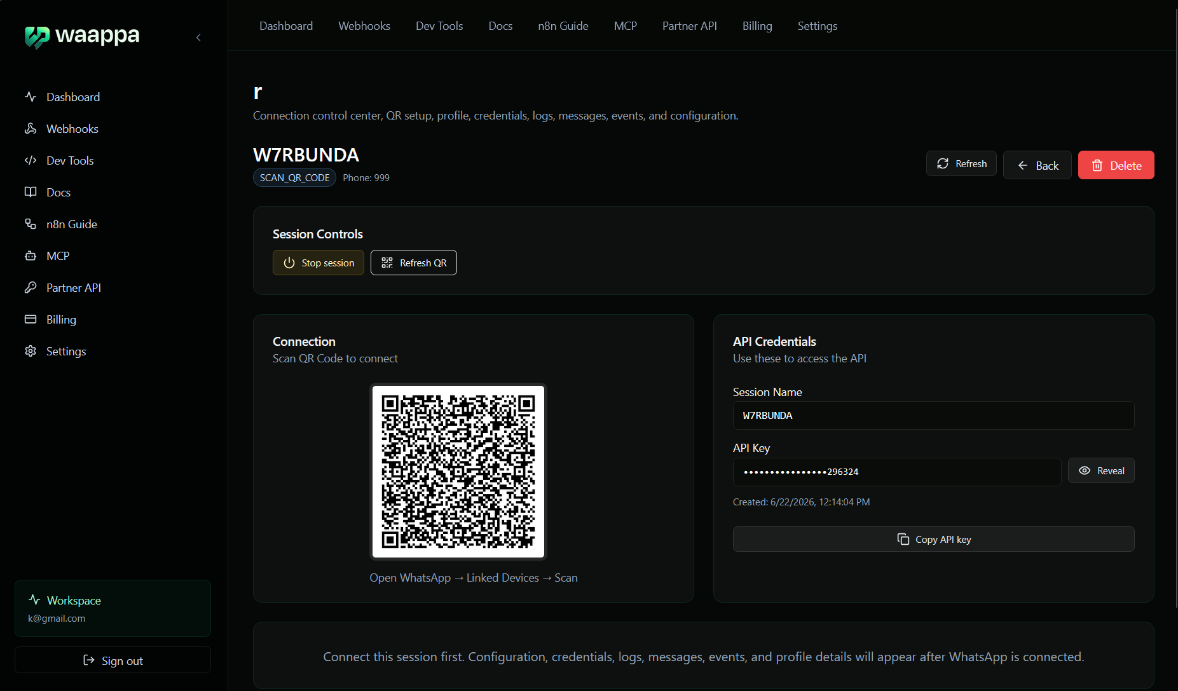Click the Billing card icon in sidebar

[31, 319]
